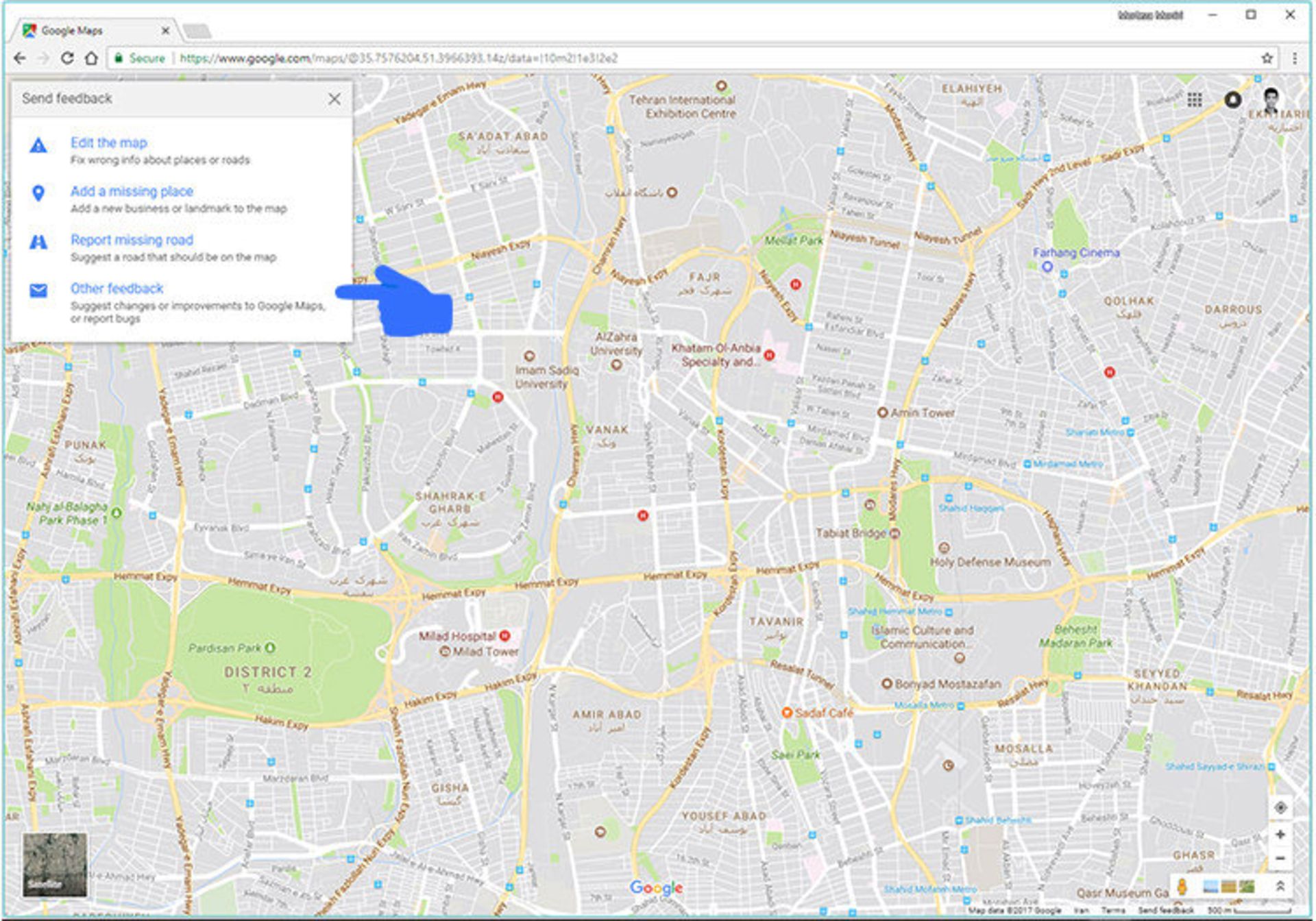Select the Google Maps browser tab
Viewport: 1316px width, 921px height.
click(96, 31)
